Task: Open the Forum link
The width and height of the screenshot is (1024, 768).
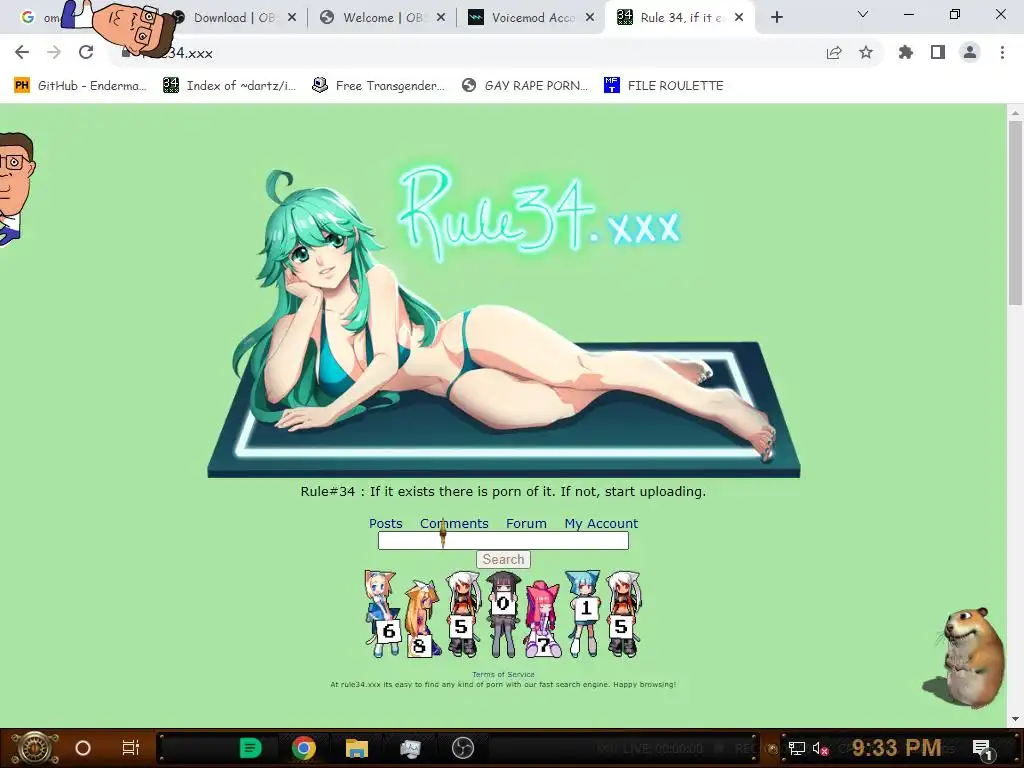Action: click(x=526, y=523)
